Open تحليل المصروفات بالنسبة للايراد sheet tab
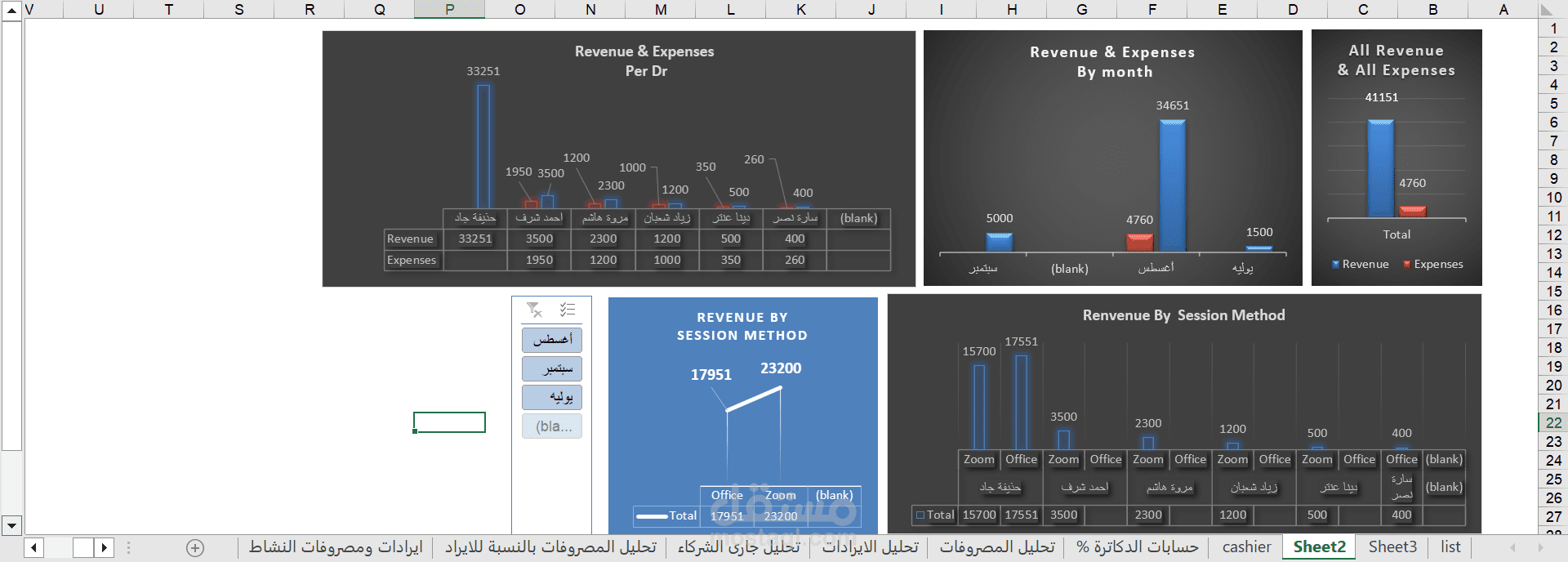This screenshot has height=562, width=1568. [550, 547]
